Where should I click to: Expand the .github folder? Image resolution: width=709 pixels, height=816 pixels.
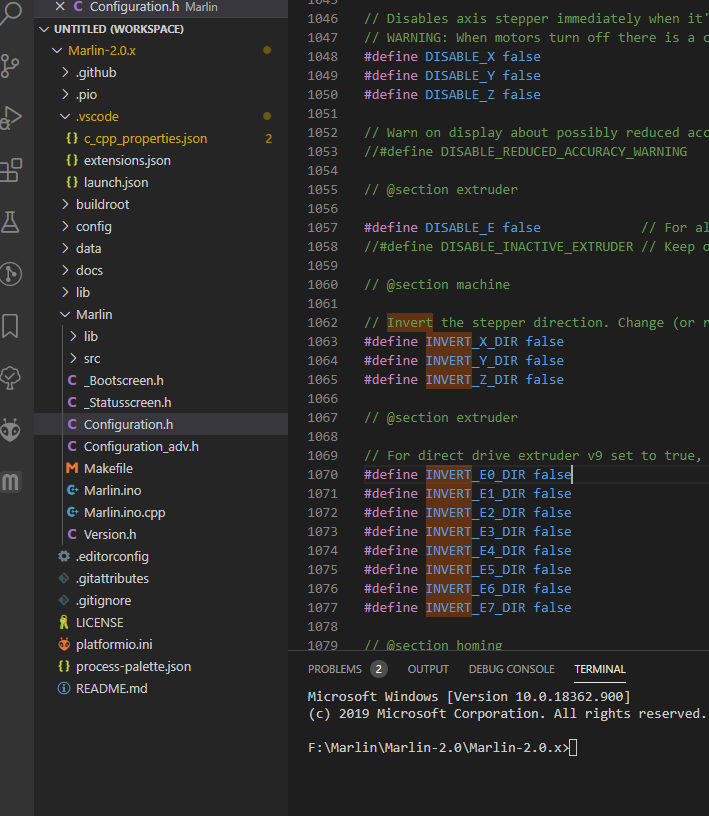65,72
